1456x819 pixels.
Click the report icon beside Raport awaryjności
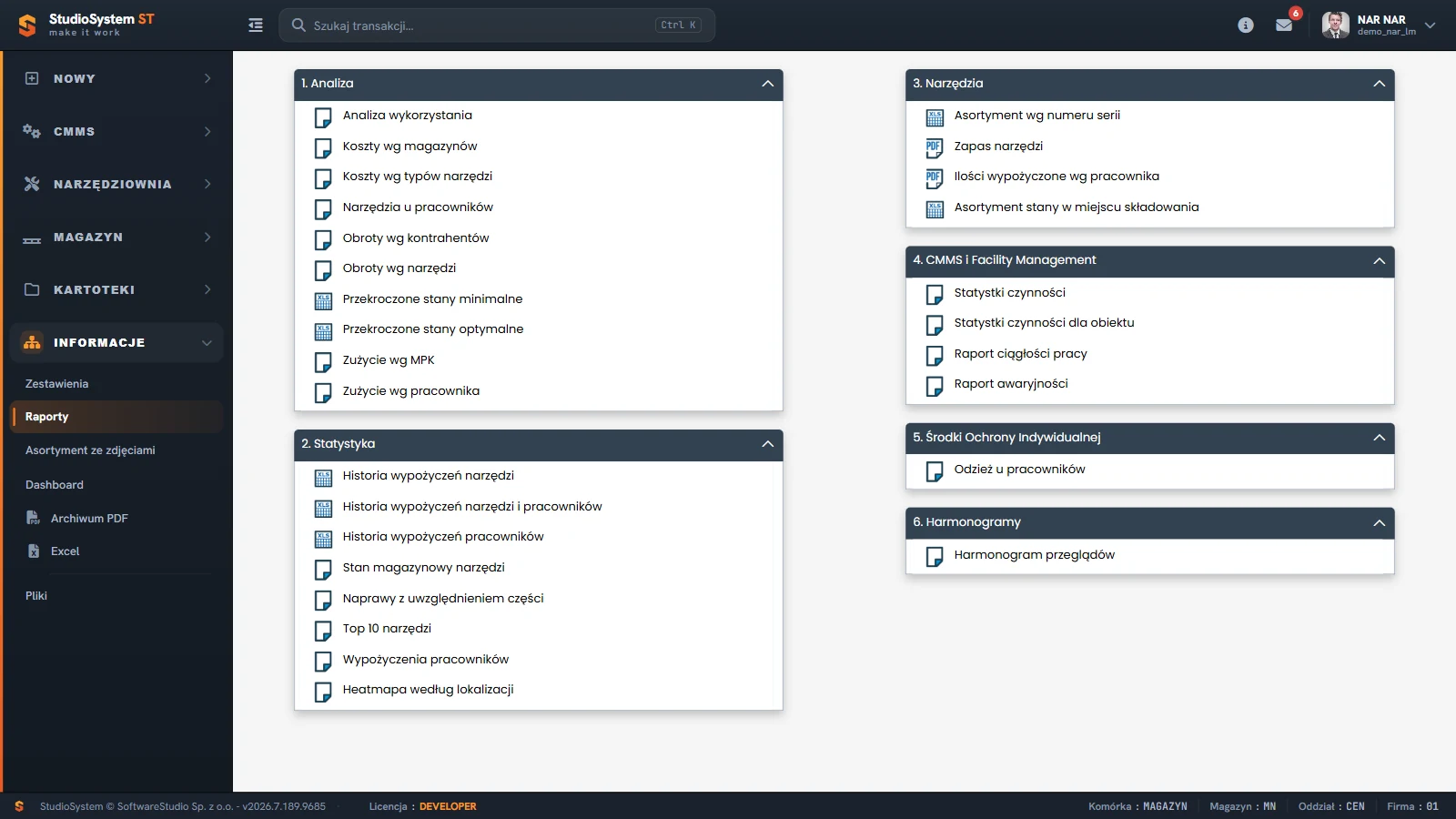click(935, 386)
